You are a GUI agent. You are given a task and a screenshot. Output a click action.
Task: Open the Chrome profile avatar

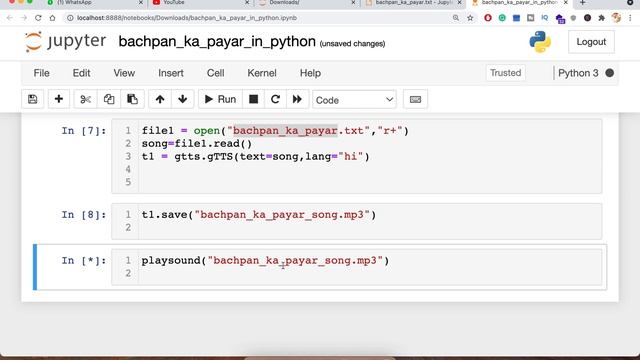click(x=616, y=18)
